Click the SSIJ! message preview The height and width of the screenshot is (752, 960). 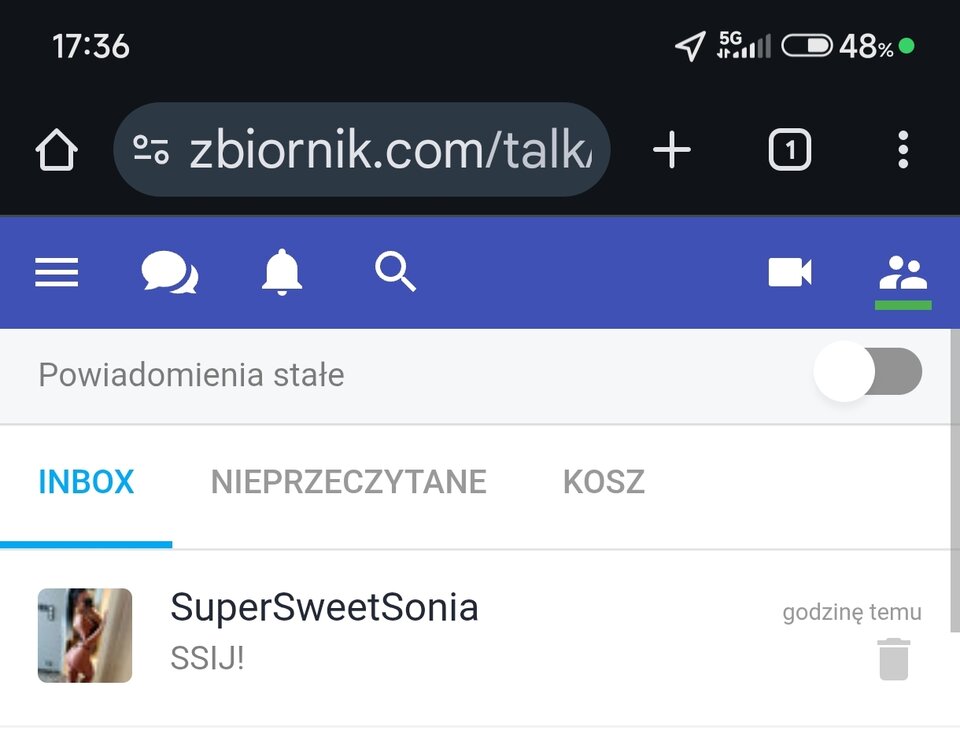click(208, 660)
